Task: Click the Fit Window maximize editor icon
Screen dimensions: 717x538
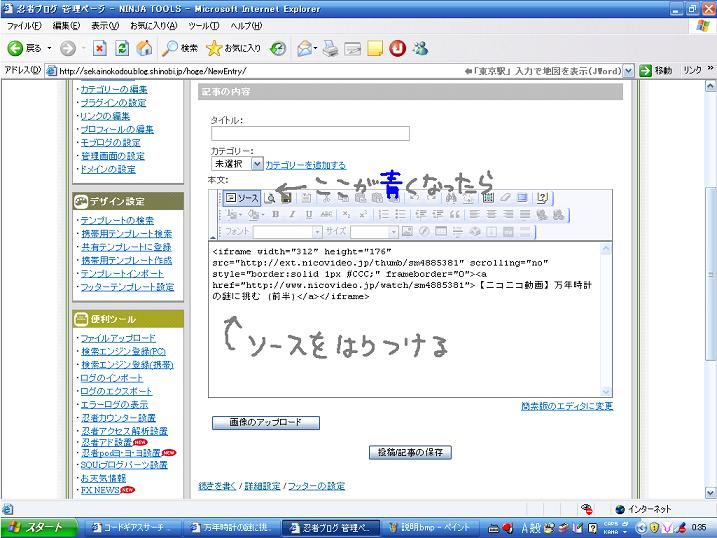Action: (x=522, y=198)
